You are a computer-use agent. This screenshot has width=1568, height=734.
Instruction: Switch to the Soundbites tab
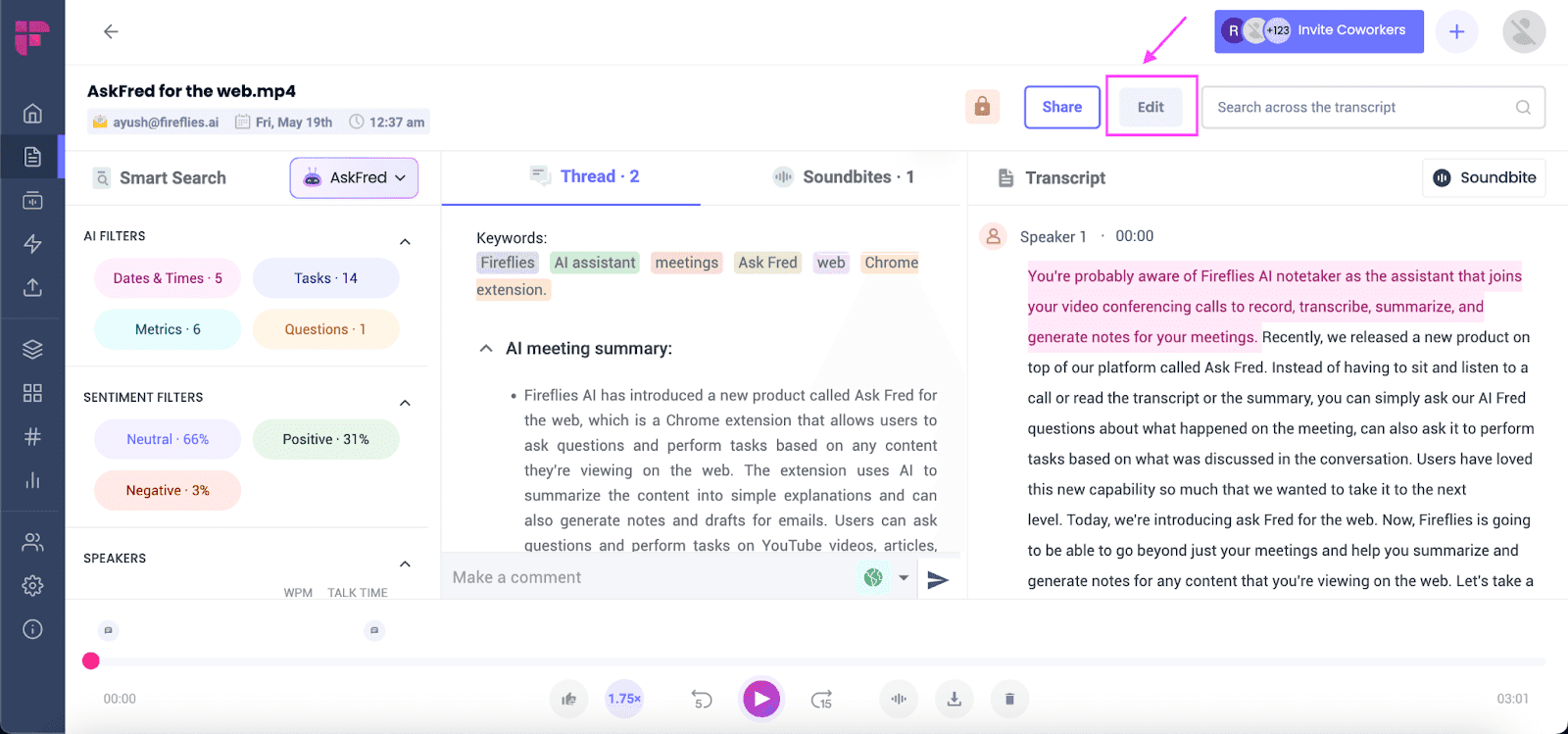coord(843,176)
